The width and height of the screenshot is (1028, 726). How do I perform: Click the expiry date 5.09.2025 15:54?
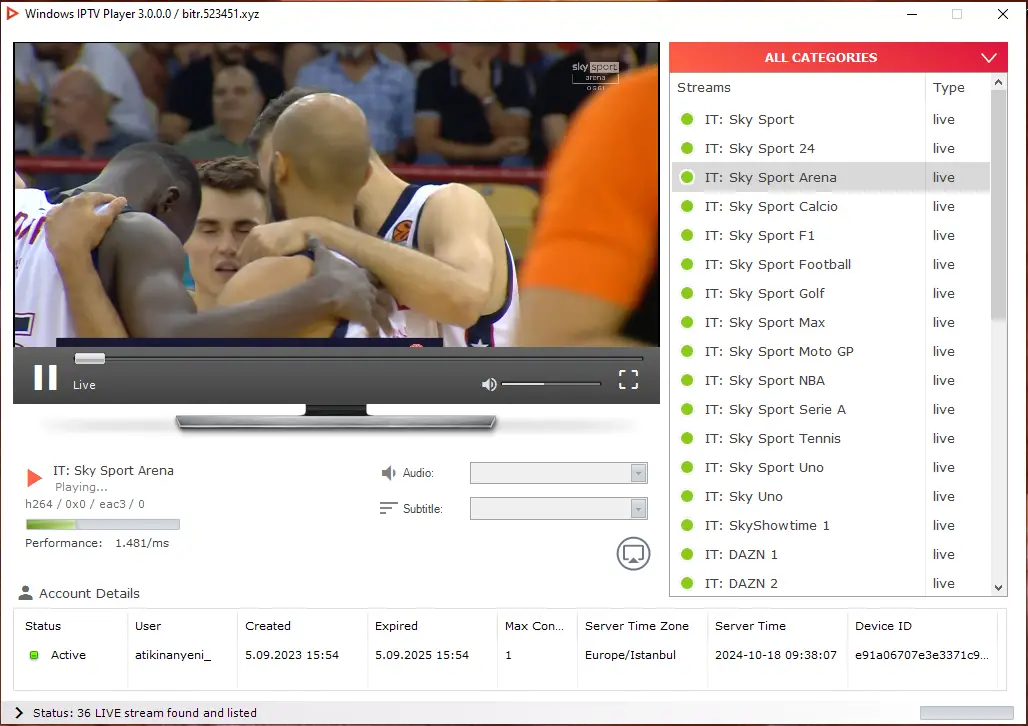pos(422,655)
